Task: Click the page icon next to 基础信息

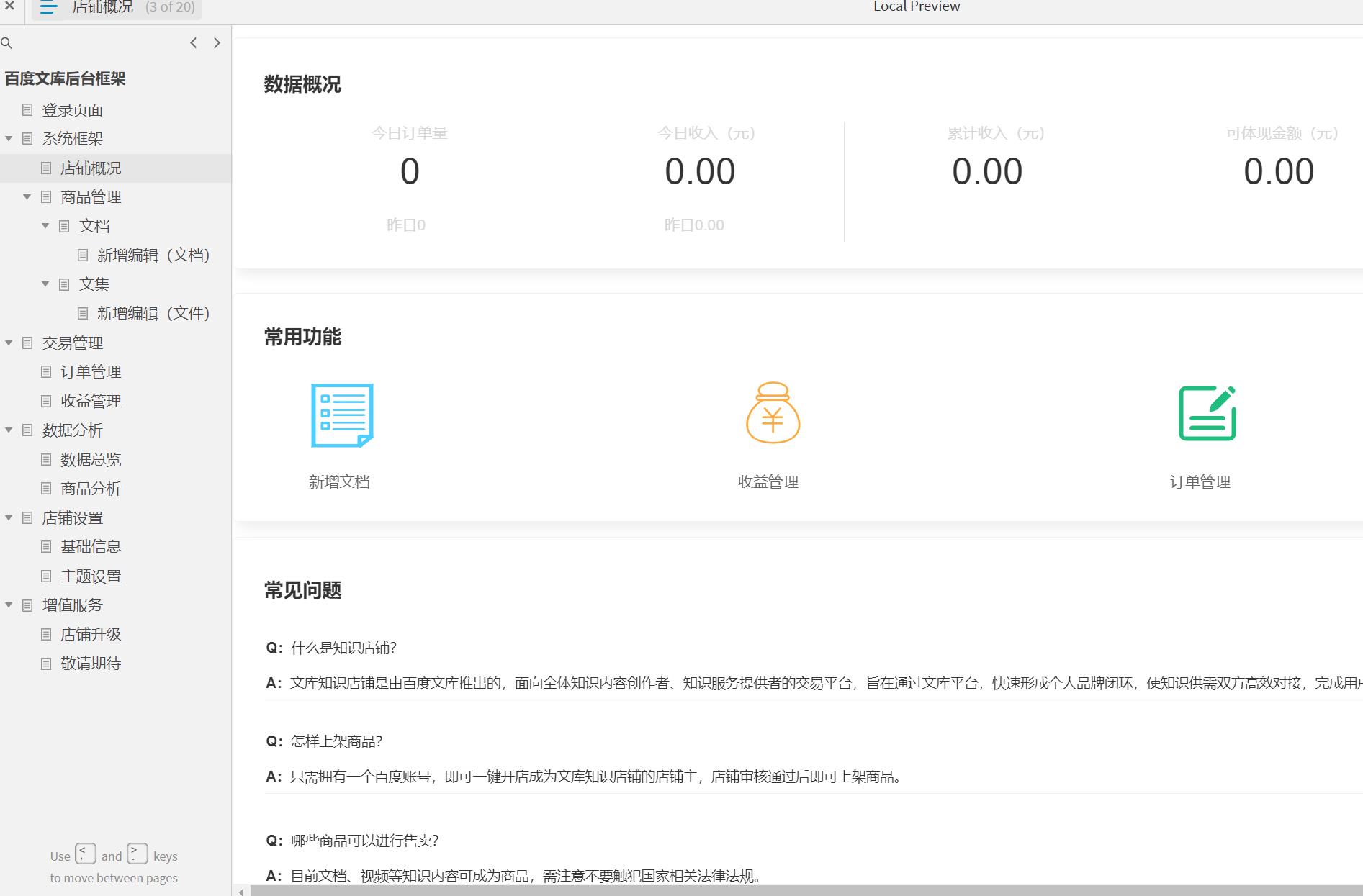Action: click(46, 546)
